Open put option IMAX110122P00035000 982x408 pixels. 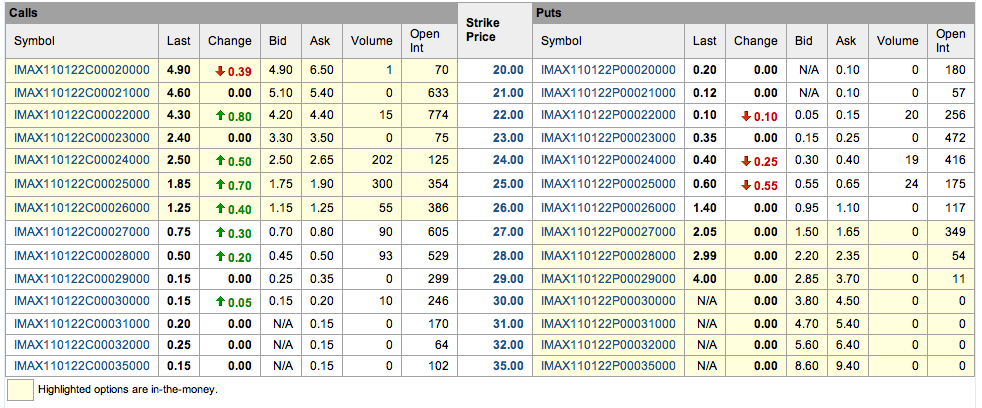click(608, 366)
